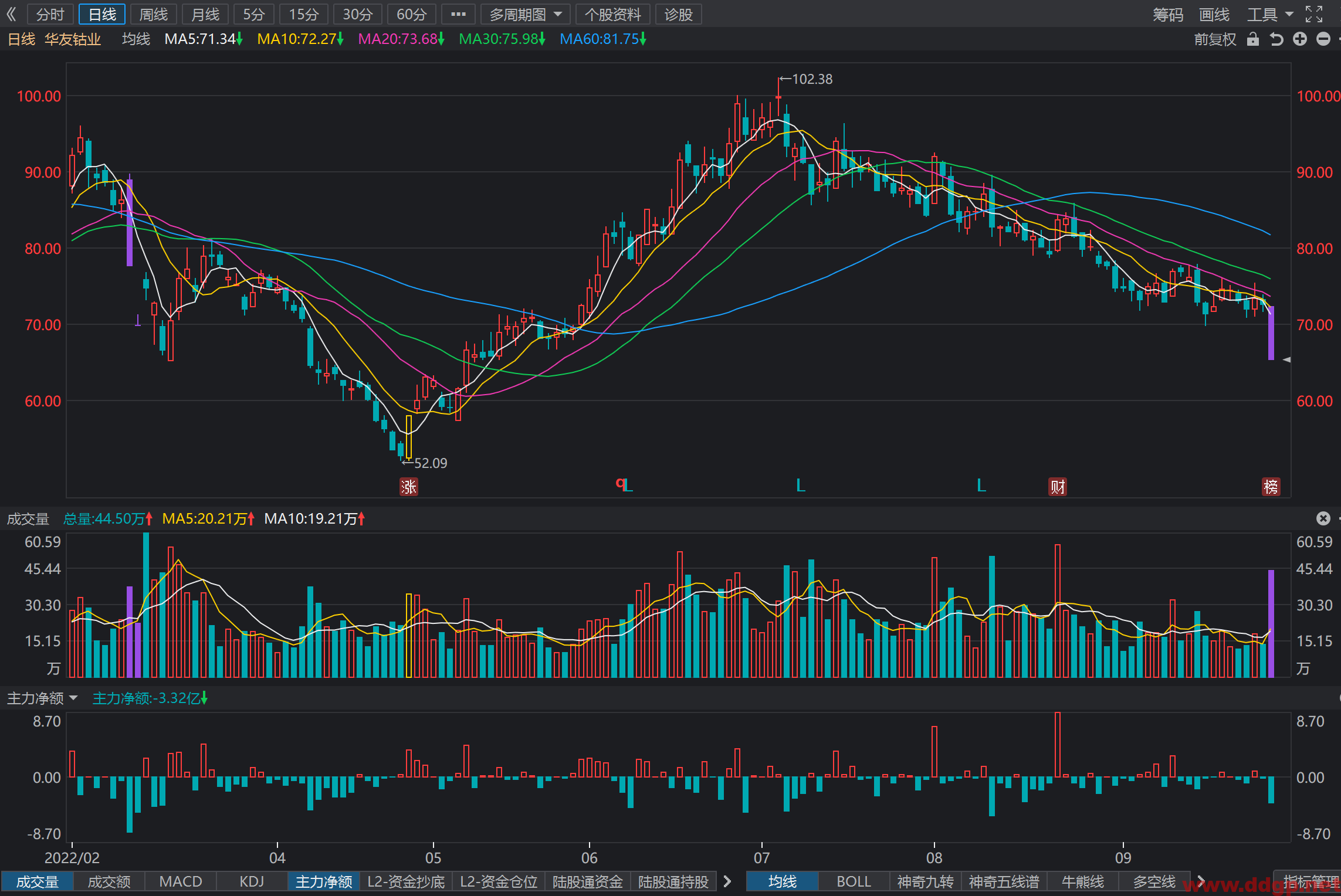Click the double-chevron back icon
The image size is (1341, 896).
click(12, 14)
